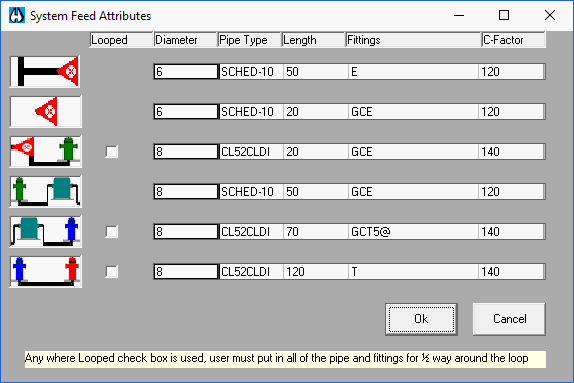Click the length field showing 70
The width and height of the screenshot is (574, 383).
point(316,231)
